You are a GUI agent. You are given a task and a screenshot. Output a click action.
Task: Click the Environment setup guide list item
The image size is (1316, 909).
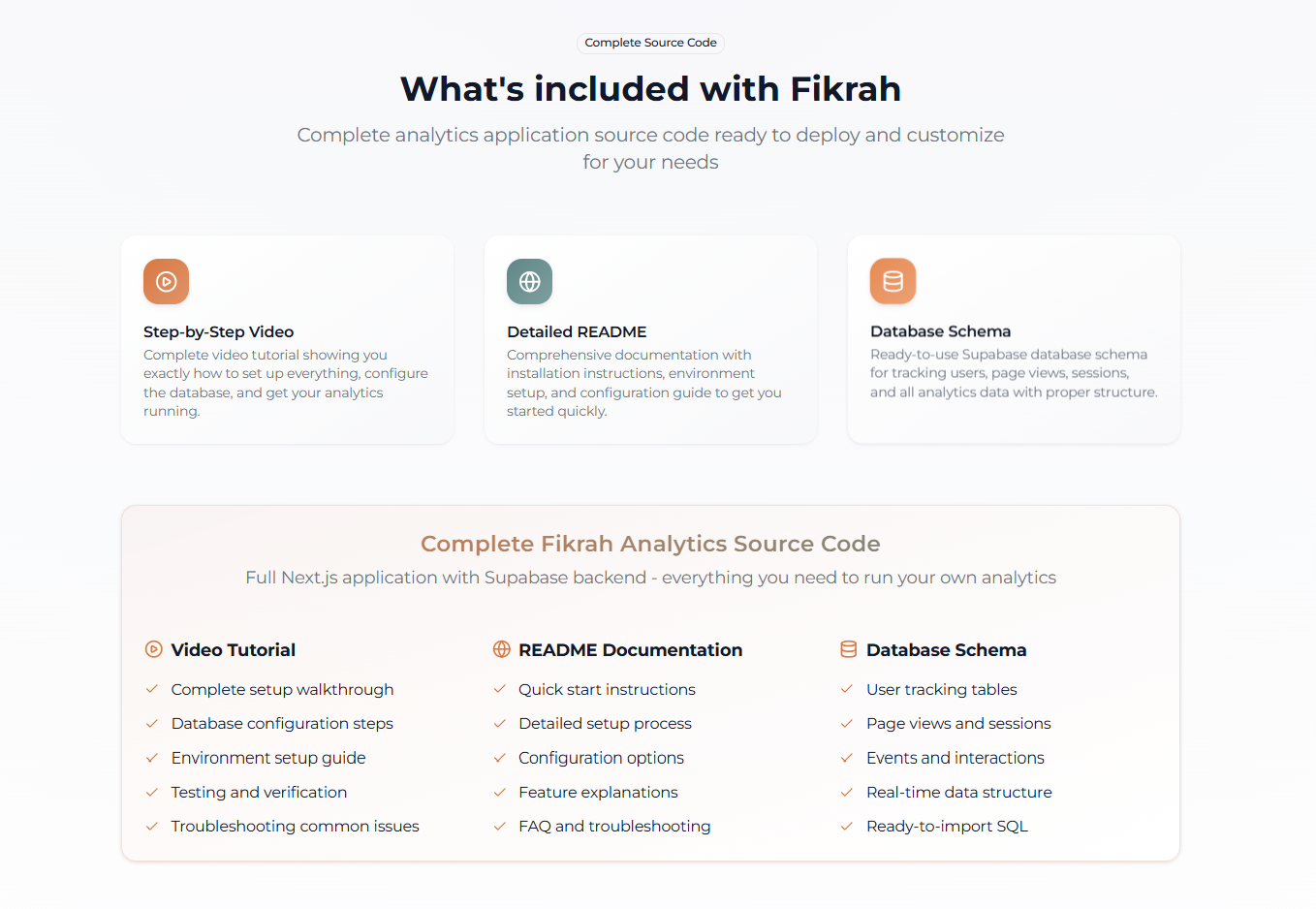click(x=268, y=758)
